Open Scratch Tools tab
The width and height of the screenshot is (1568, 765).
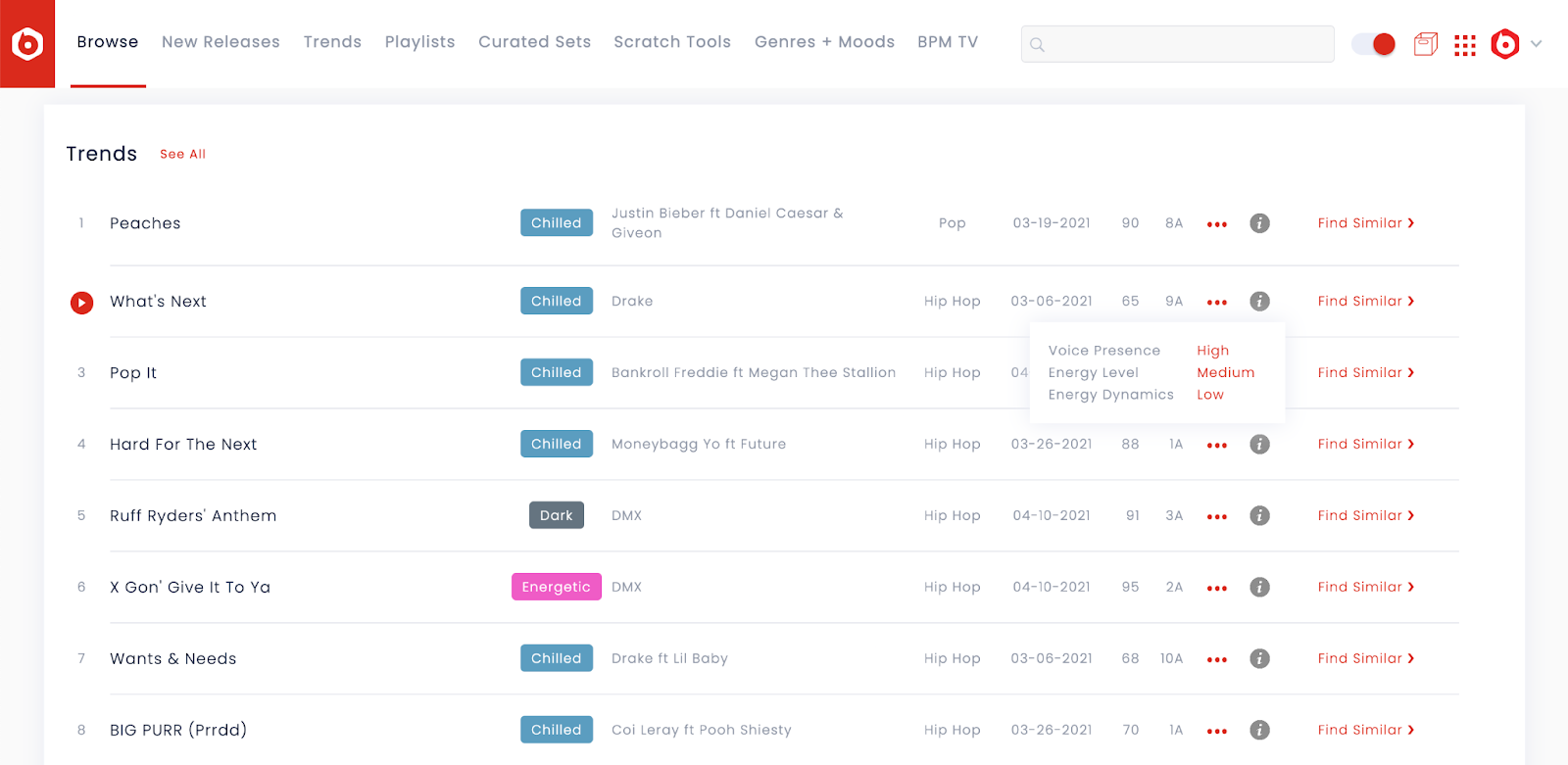(672, 42)
